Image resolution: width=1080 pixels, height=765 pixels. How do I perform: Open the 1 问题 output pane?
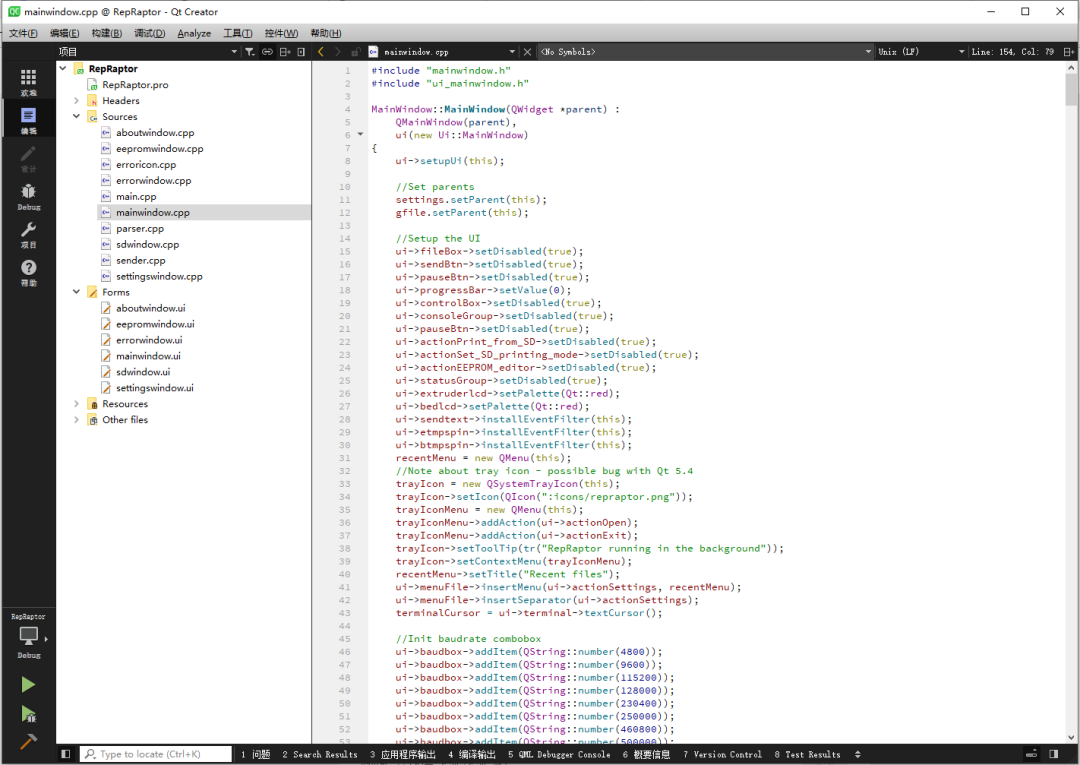point(255,754)
